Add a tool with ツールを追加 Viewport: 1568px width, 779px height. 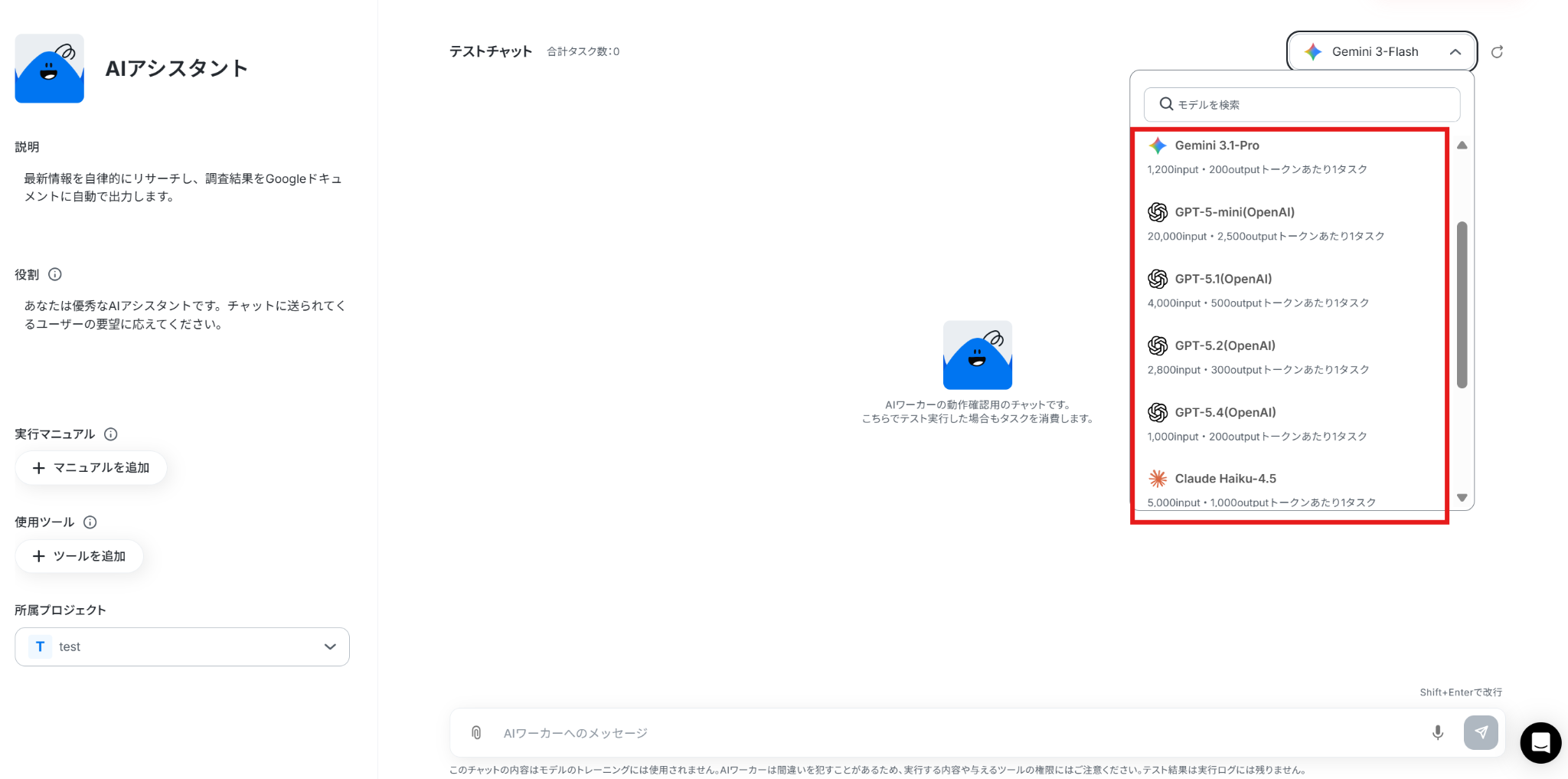(x=79, y=556)
